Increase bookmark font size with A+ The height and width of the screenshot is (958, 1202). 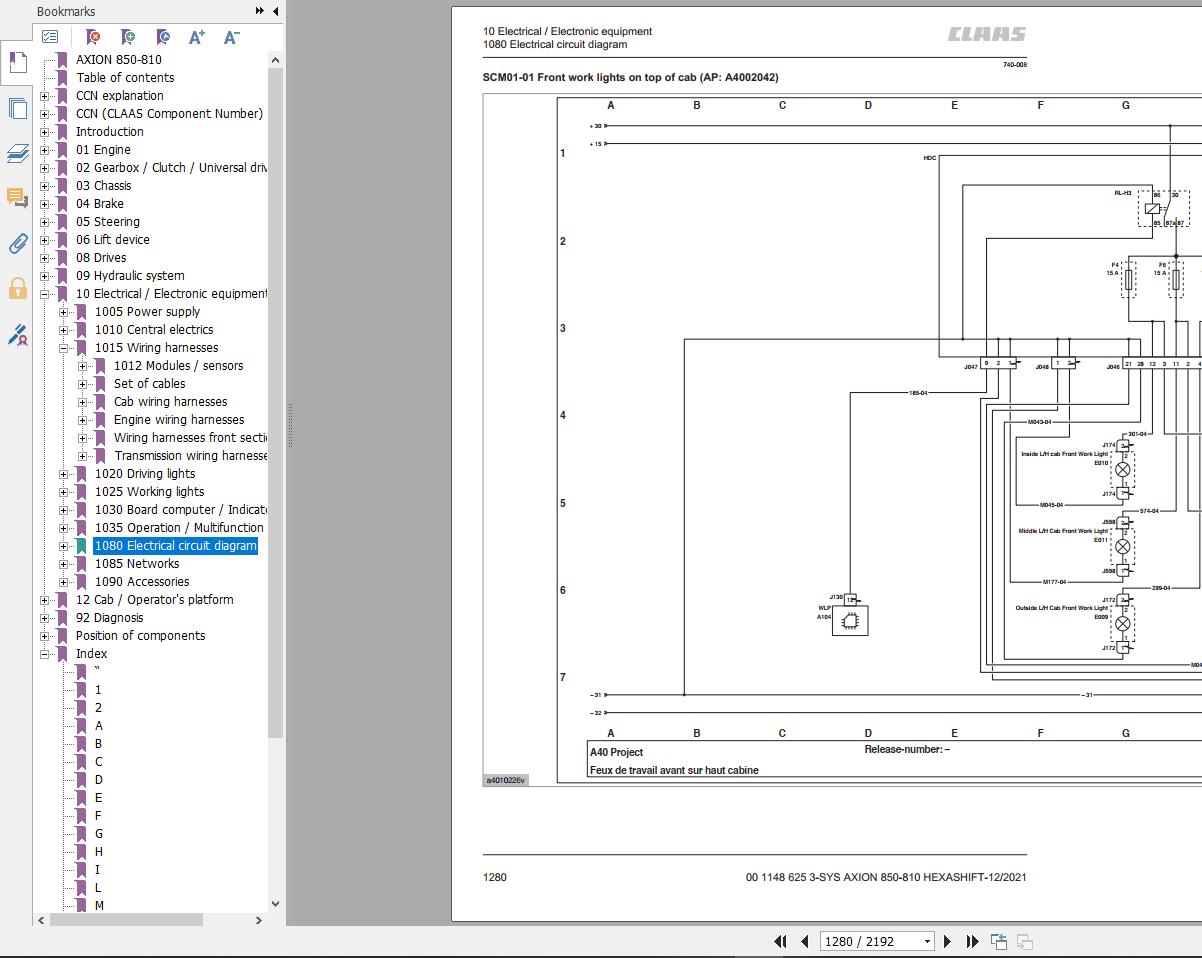[197, 37]
